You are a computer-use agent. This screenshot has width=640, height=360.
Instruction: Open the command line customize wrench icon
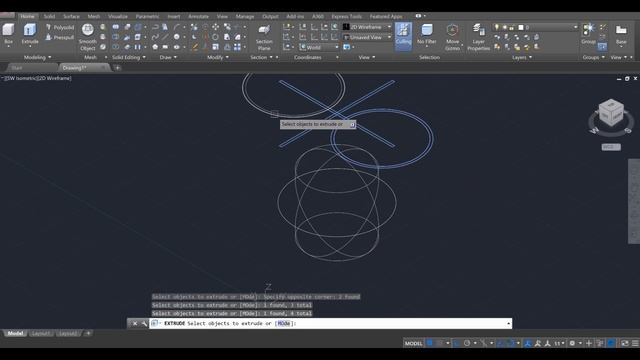pos(144,323)
